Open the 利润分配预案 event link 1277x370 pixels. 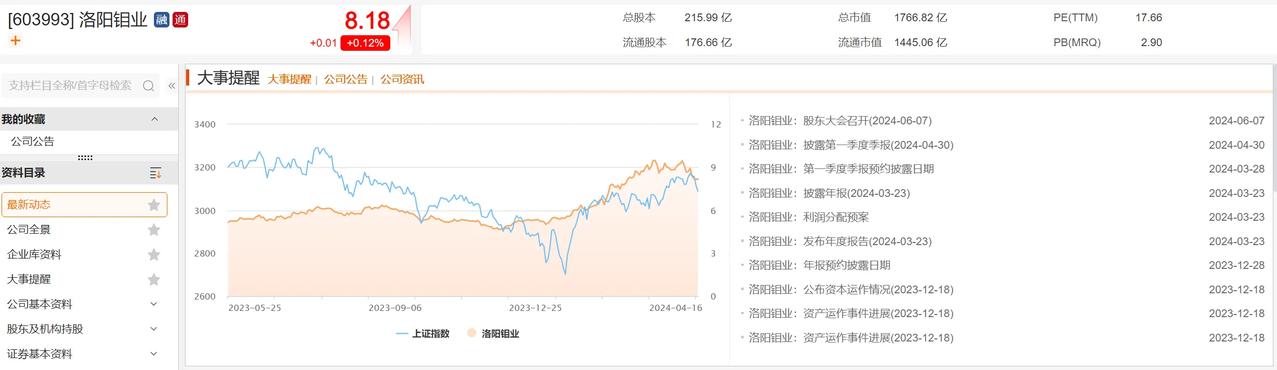pyautogui.click(x=809, y=217)
